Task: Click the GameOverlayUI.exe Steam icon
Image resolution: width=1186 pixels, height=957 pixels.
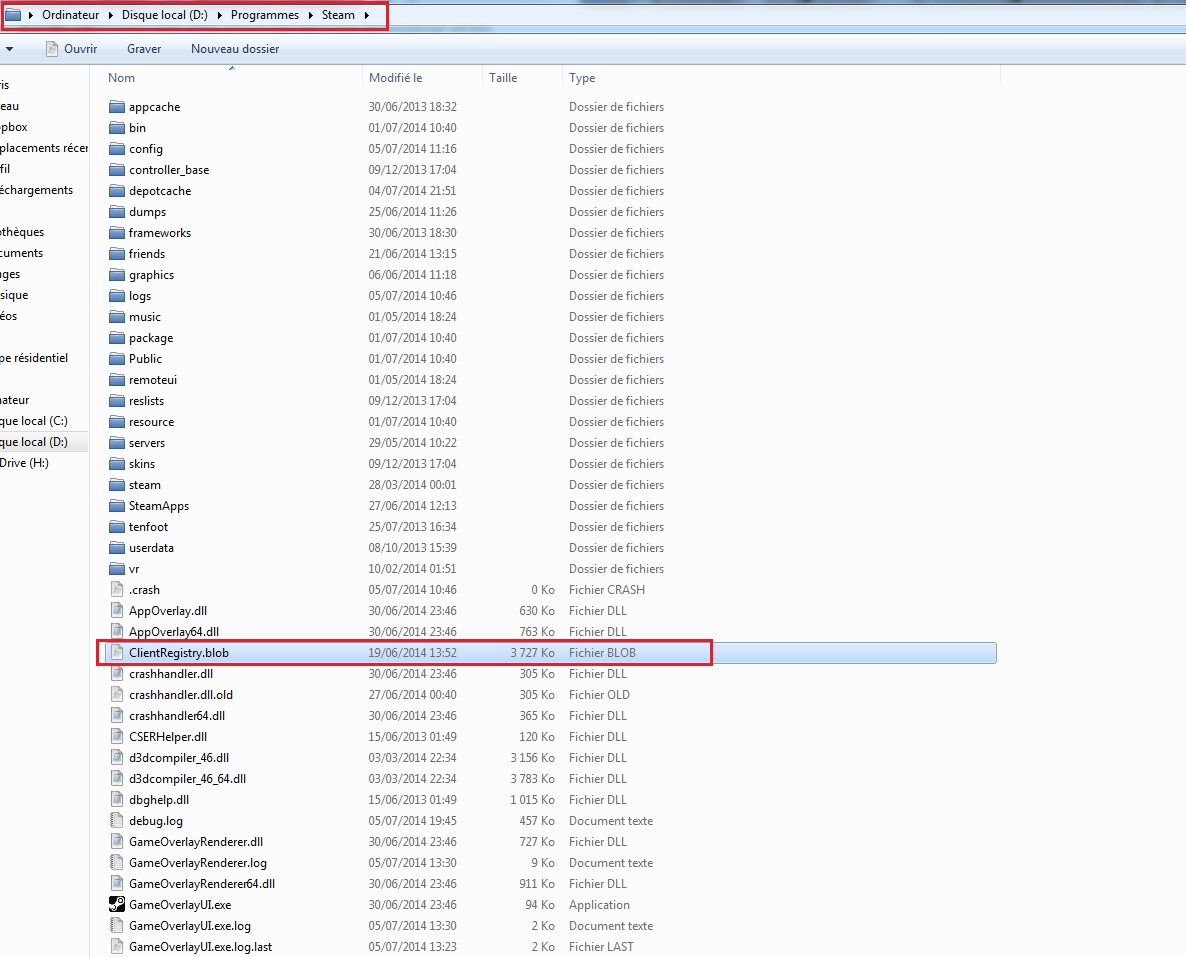Action: (116, 904)
